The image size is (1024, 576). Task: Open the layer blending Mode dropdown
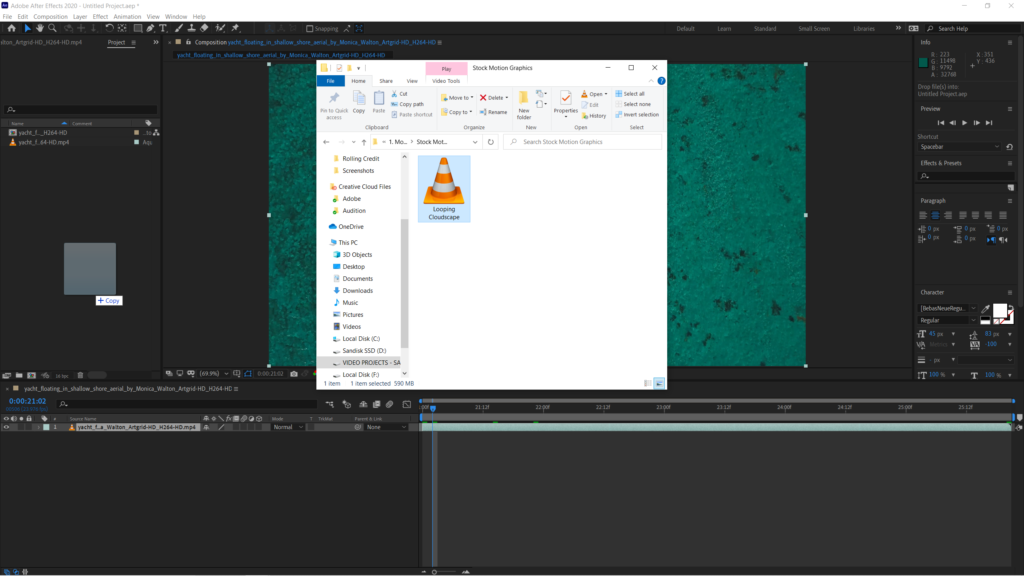(x=288, y=427)
